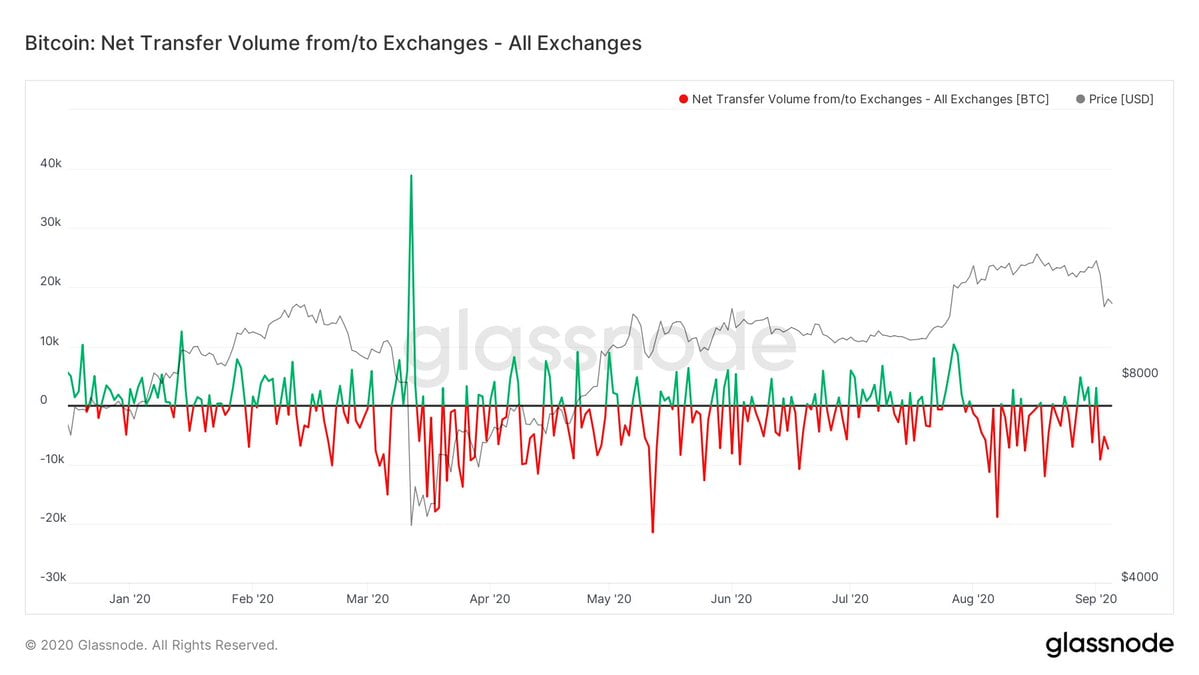Click the 0 y-axis label

44,400
